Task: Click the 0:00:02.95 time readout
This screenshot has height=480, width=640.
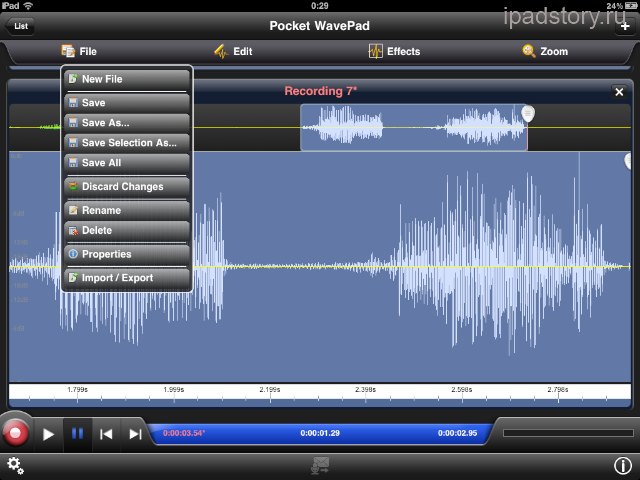Action: click(x=458, y=433)
